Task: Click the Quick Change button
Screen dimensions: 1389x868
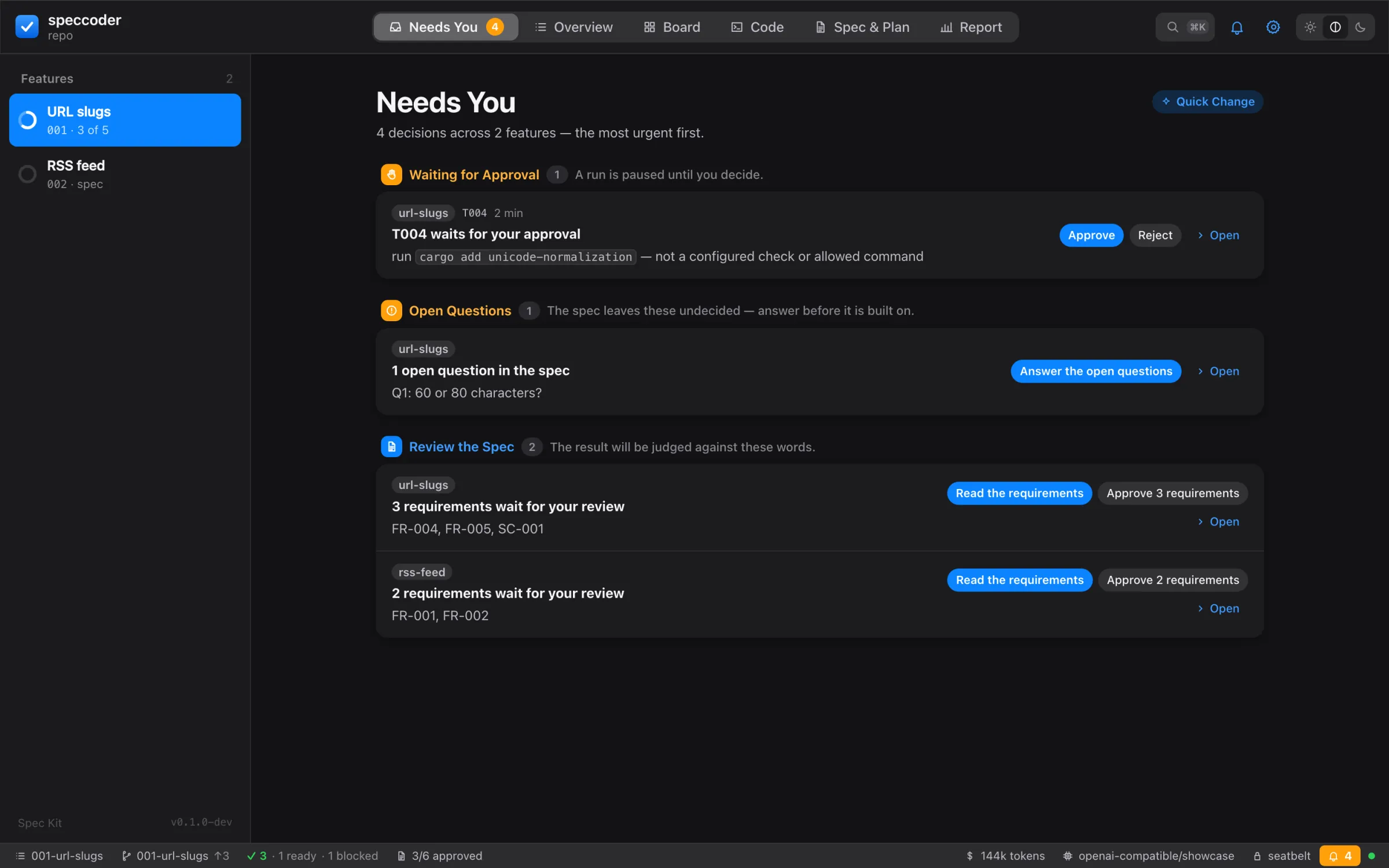Action: coord(1208,101)
